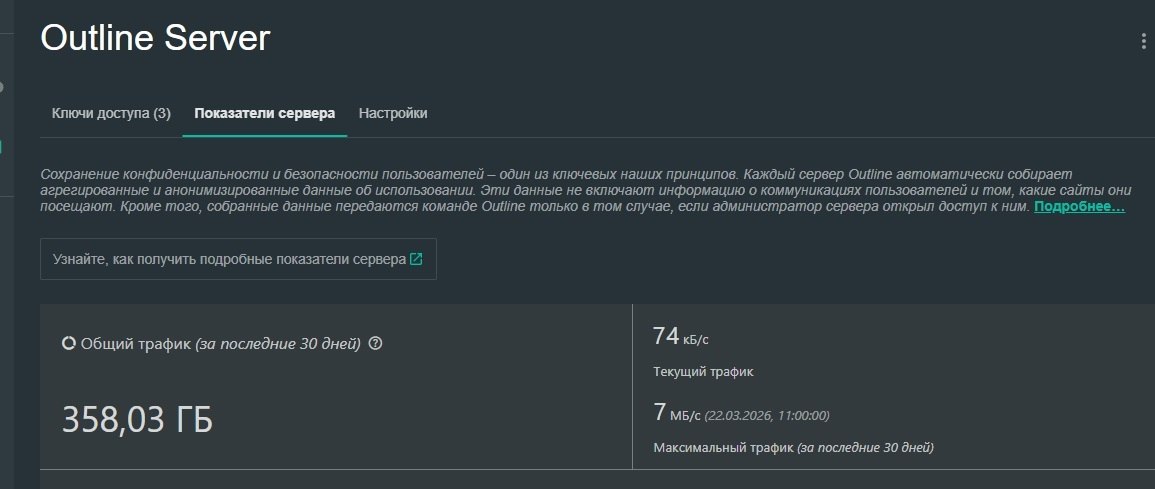The image size is (1155, 489).
Task: Click the Максимальный трафик label
Action: [x=722, y=447]
